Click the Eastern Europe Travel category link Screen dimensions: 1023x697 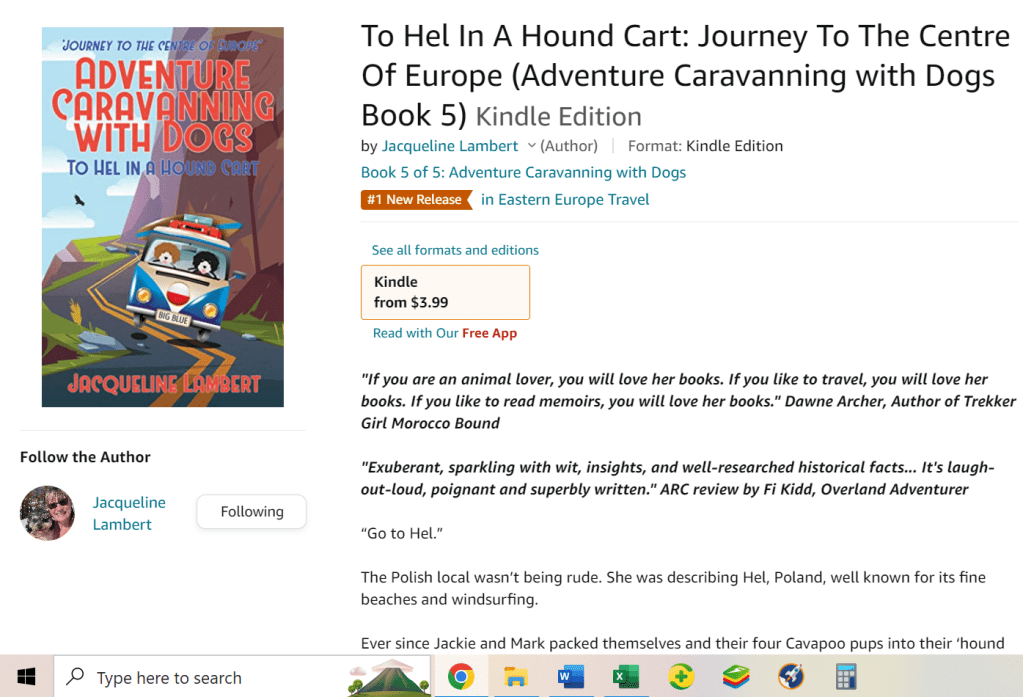565,199
